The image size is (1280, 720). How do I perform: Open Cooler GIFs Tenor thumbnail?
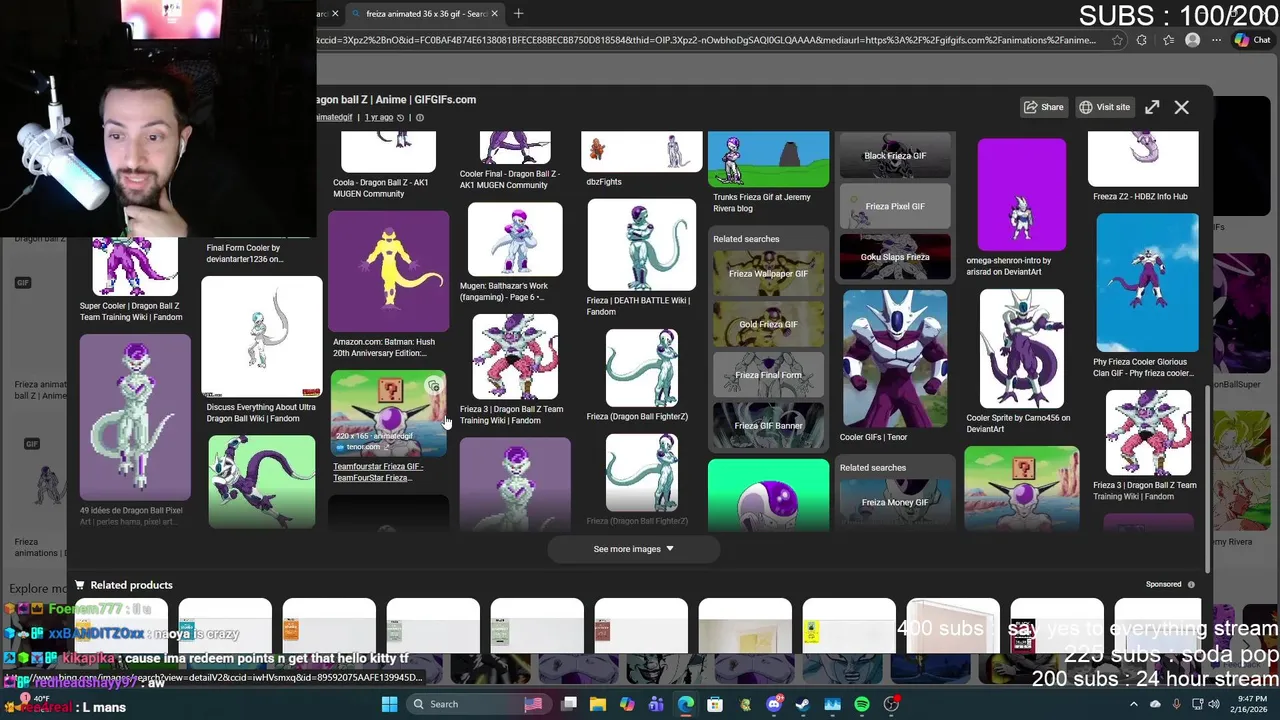coord(895,359)
